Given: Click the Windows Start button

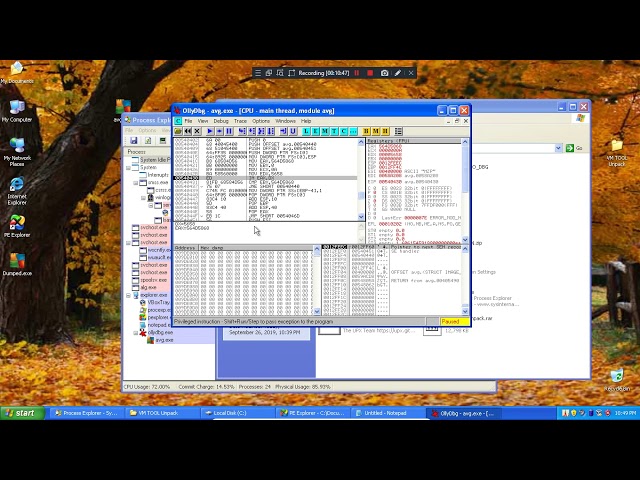Looking at the screenshot, I should tap(22, 413).
